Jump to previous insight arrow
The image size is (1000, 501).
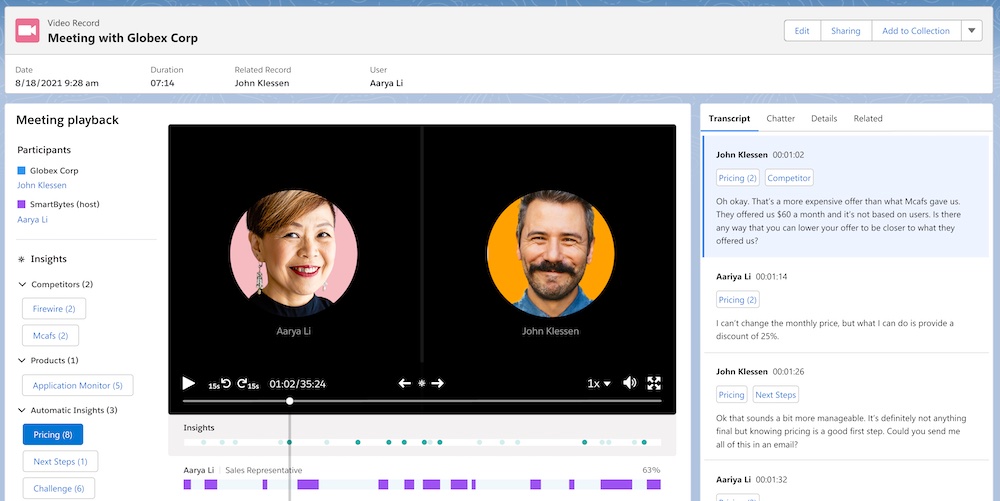(405, 383)
